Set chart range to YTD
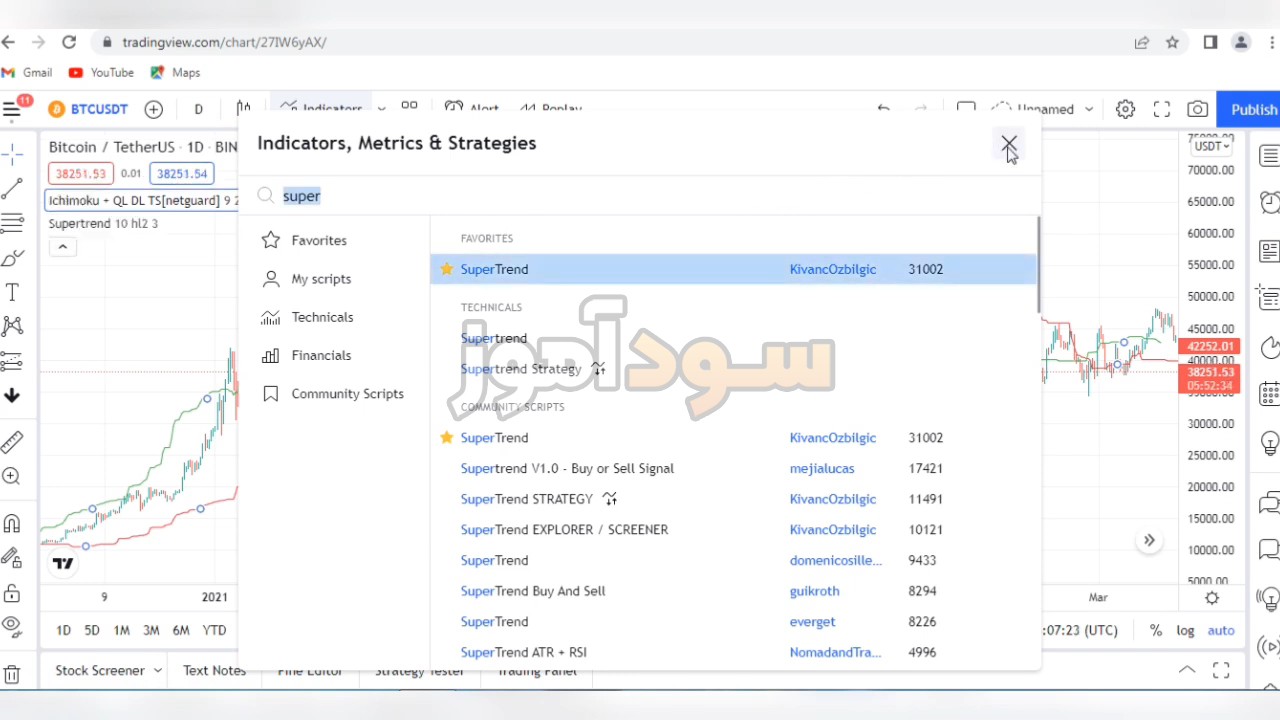The width and height of the screenshot is (1280, 720). 214,630
